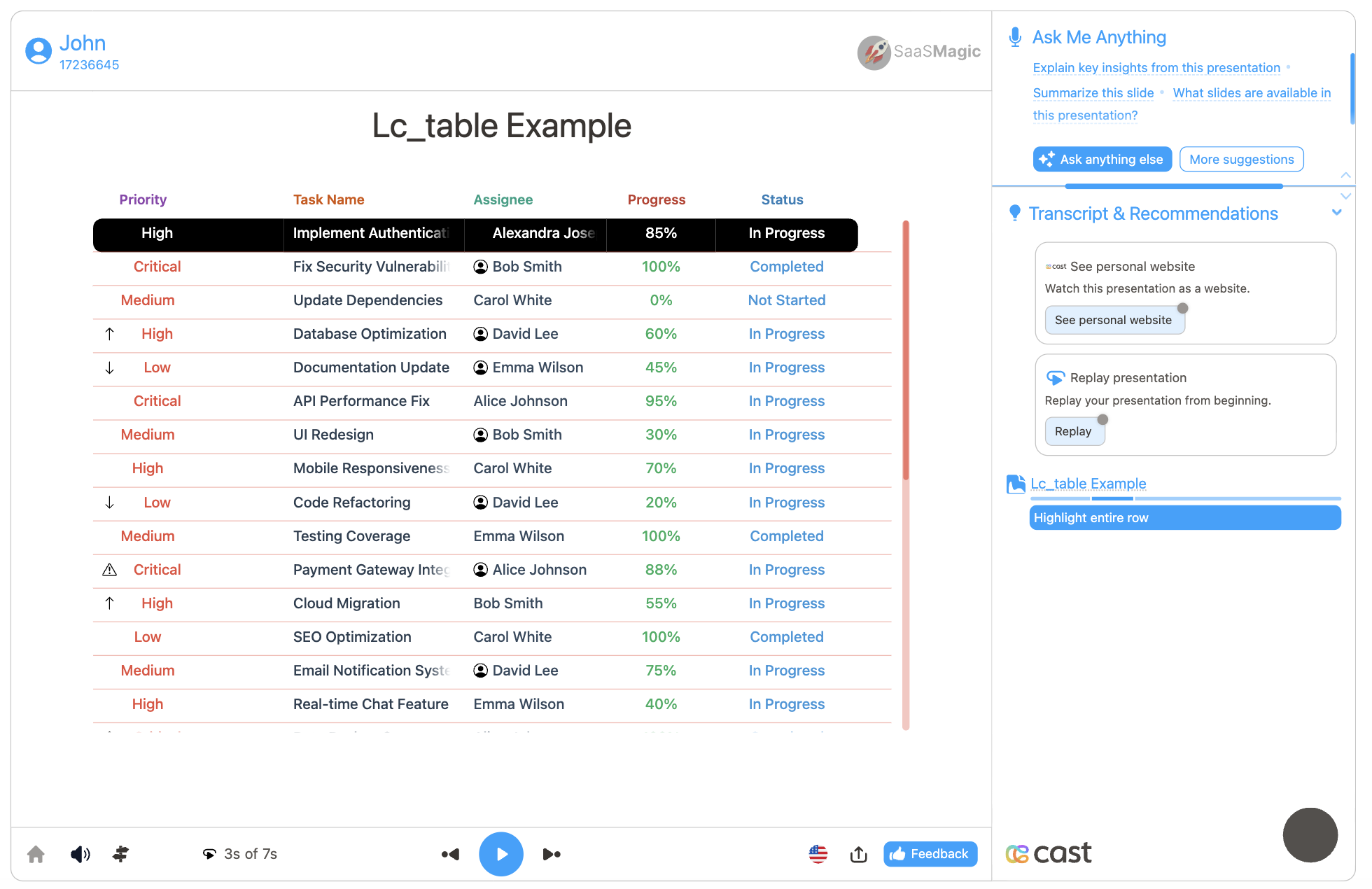Viewport: 1372px width, 889px height.
Task: Click the Feedback button
Action: 930,854
